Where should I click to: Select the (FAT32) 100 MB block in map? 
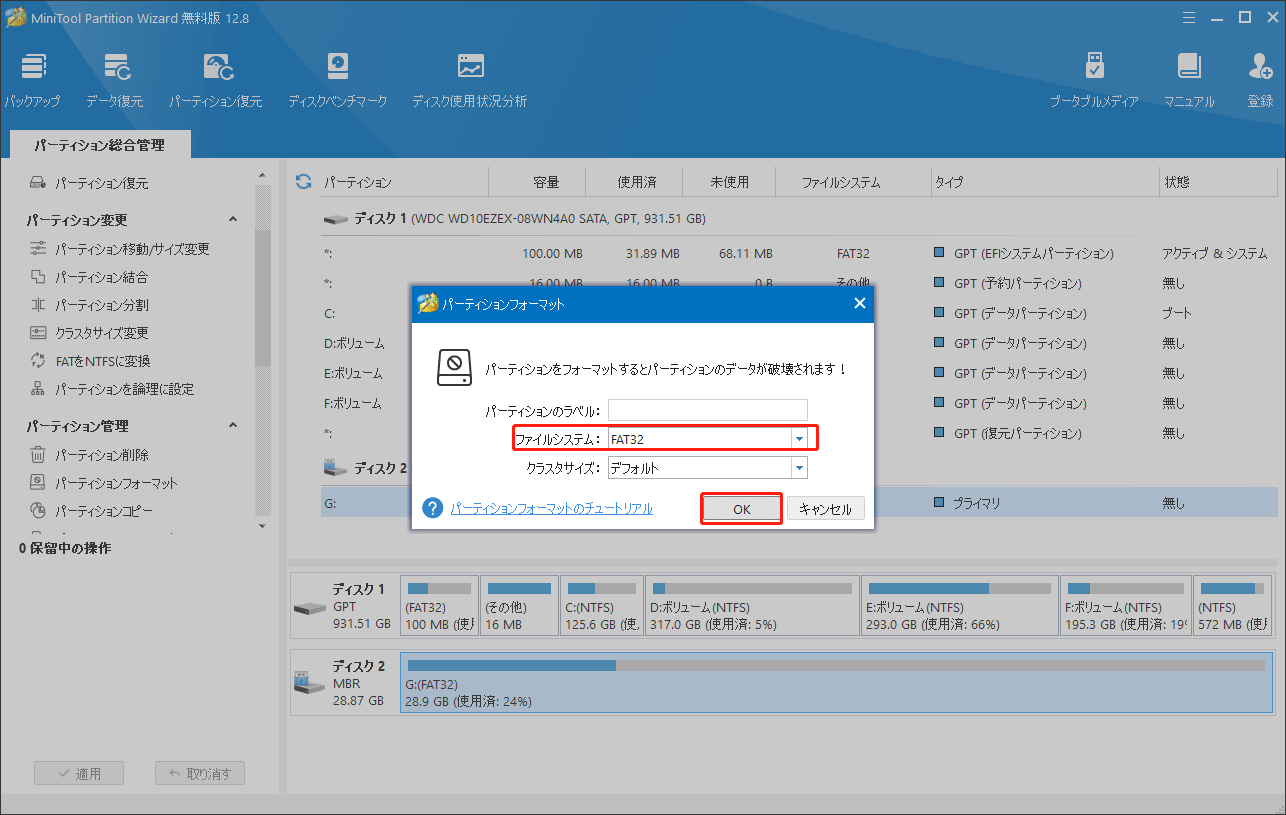(x=439, y=606)
